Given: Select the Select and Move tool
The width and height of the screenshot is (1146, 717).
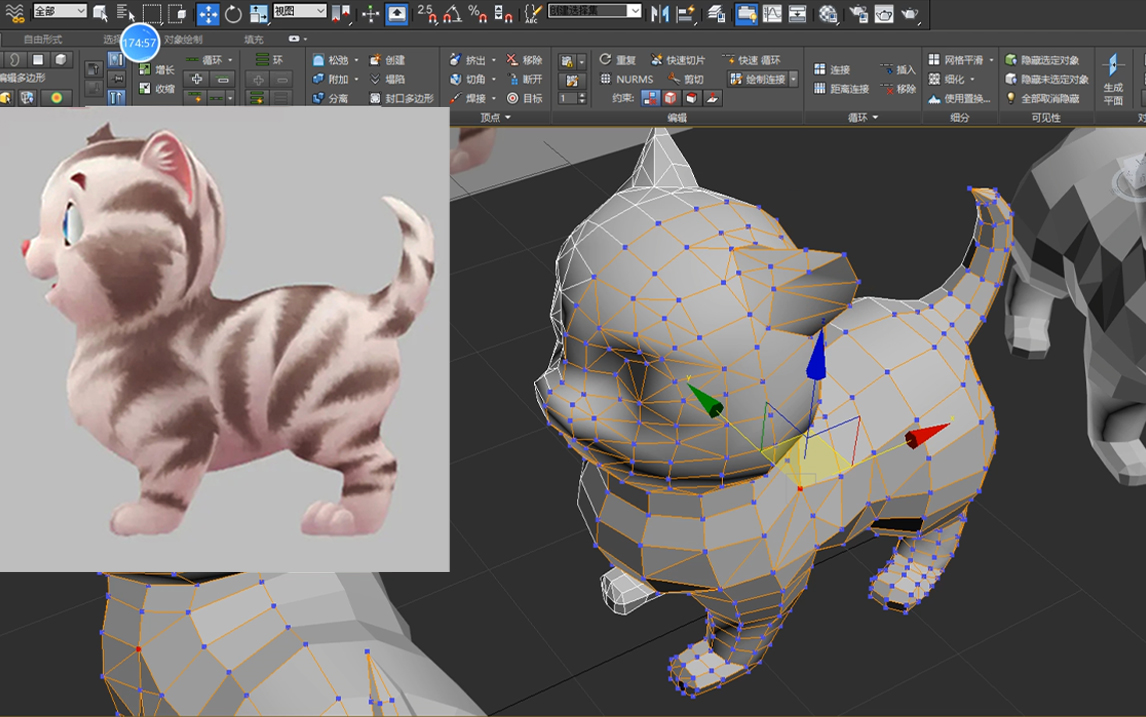Looking at the screenshot, I should click(207, 13).
